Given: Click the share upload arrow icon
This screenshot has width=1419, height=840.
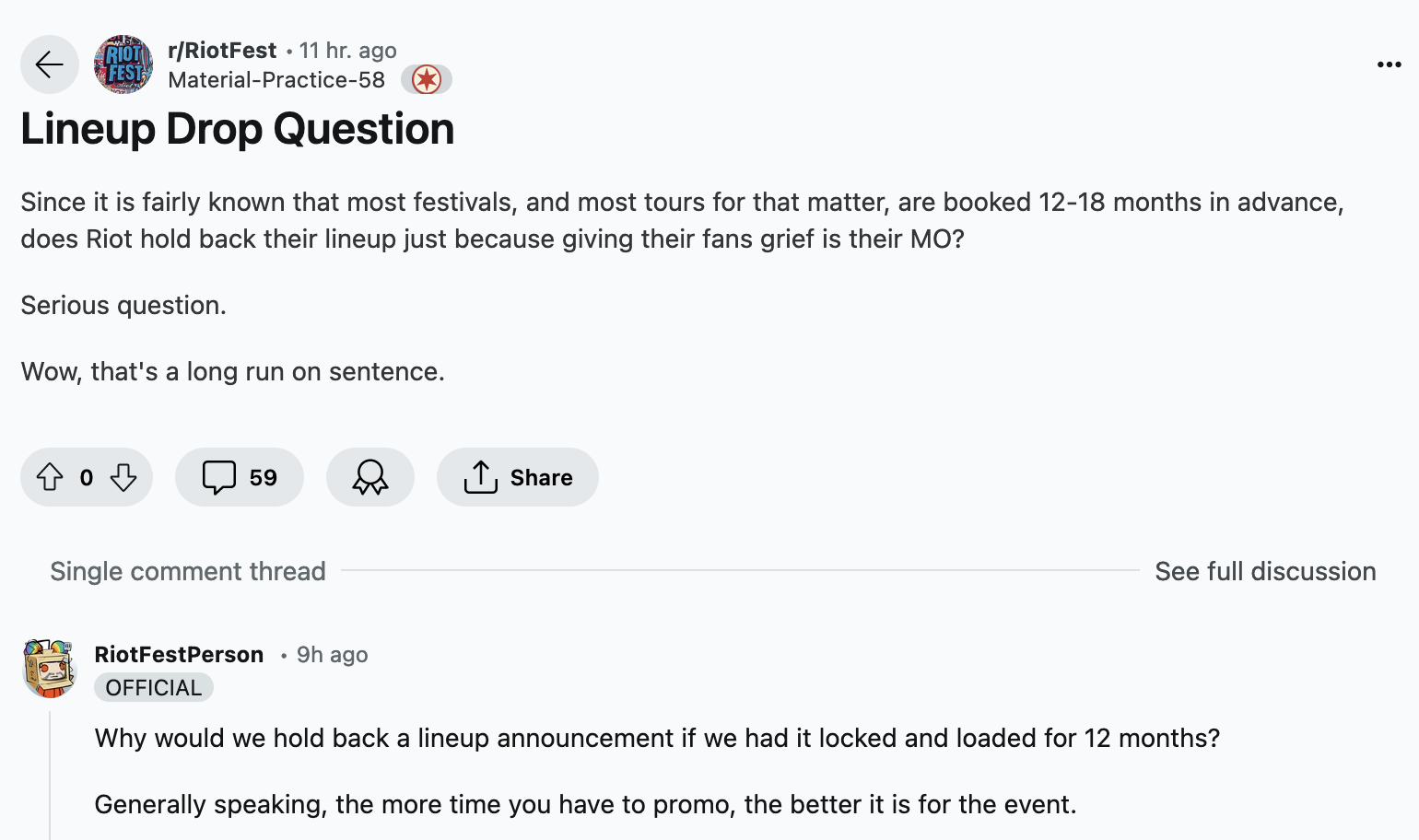Looking at the screenshot, I should click(480, 477).
